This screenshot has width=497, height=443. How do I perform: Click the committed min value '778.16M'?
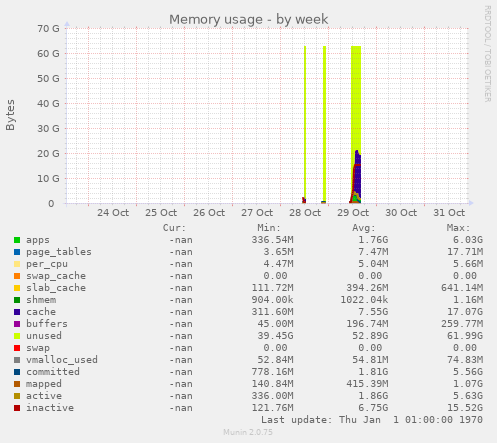pos(272,372)
